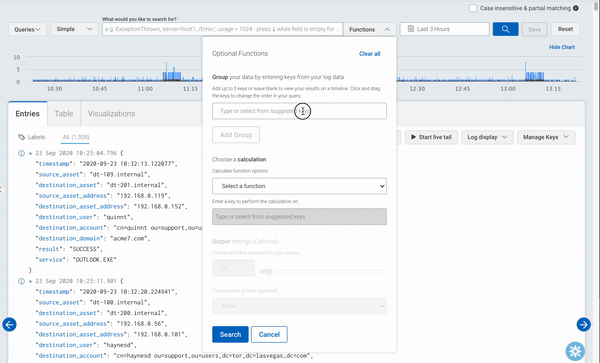The height and width of the screenshot is (363, 600).
Task: Click the Reset button
Action: coord(565,29)
